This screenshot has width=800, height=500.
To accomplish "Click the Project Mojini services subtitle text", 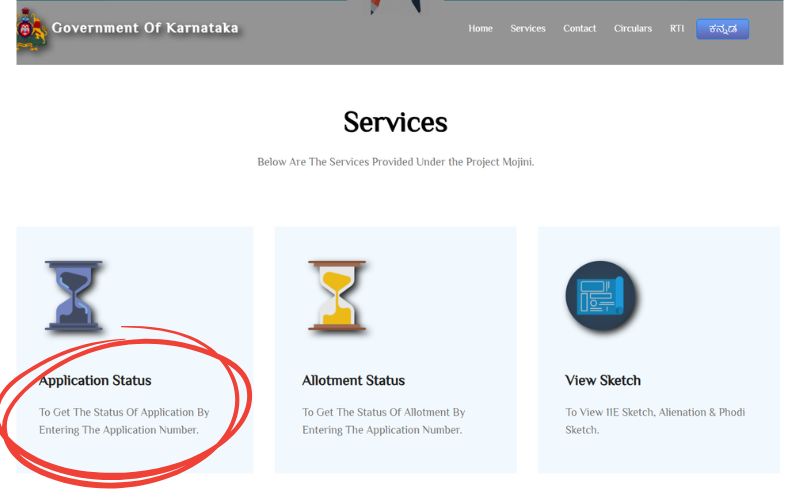I will click(x=395, y=162).
